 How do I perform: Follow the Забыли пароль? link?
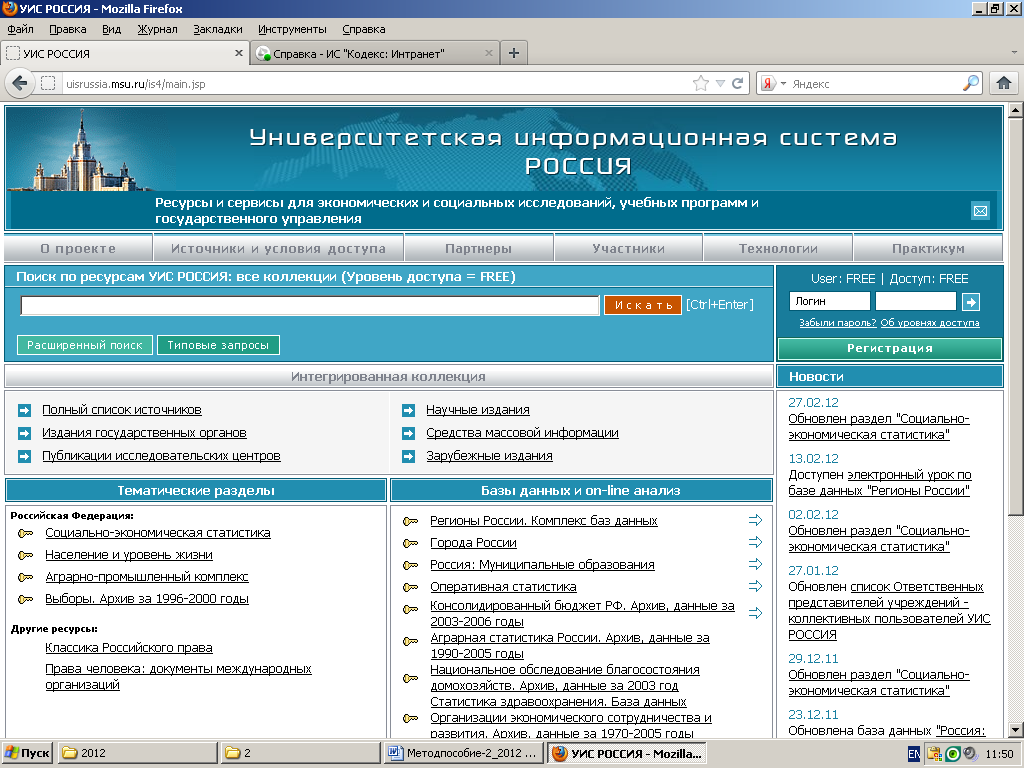coord(838,323)
